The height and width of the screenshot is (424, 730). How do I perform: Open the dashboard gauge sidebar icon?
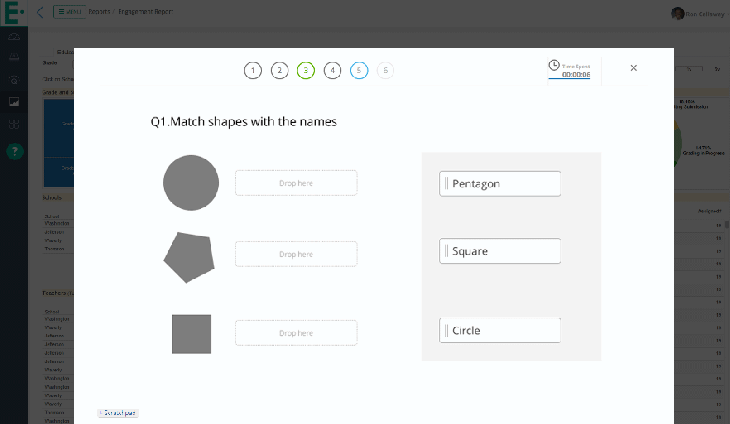pos(14,36)
